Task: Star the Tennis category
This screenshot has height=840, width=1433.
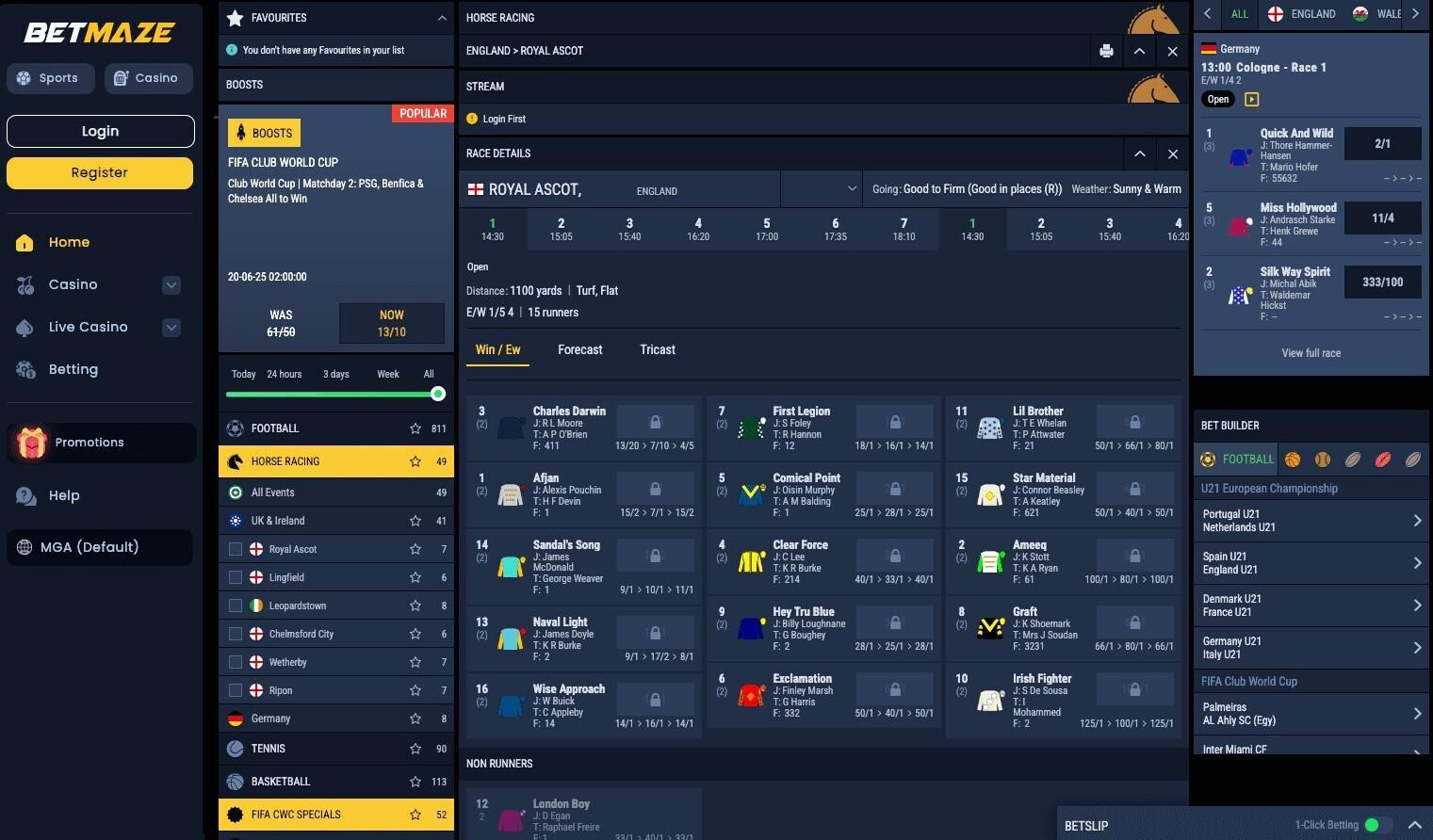Action: [x=415, y=749]
